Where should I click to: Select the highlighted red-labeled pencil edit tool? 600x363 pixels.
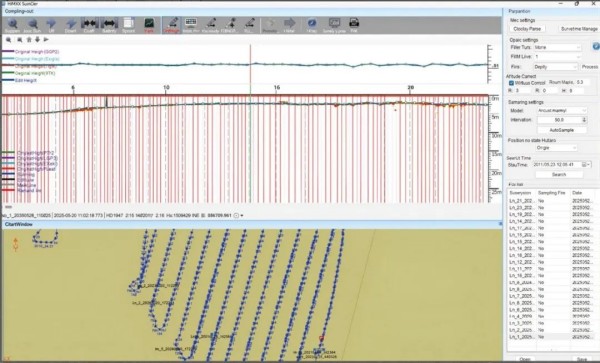point(173,24)
